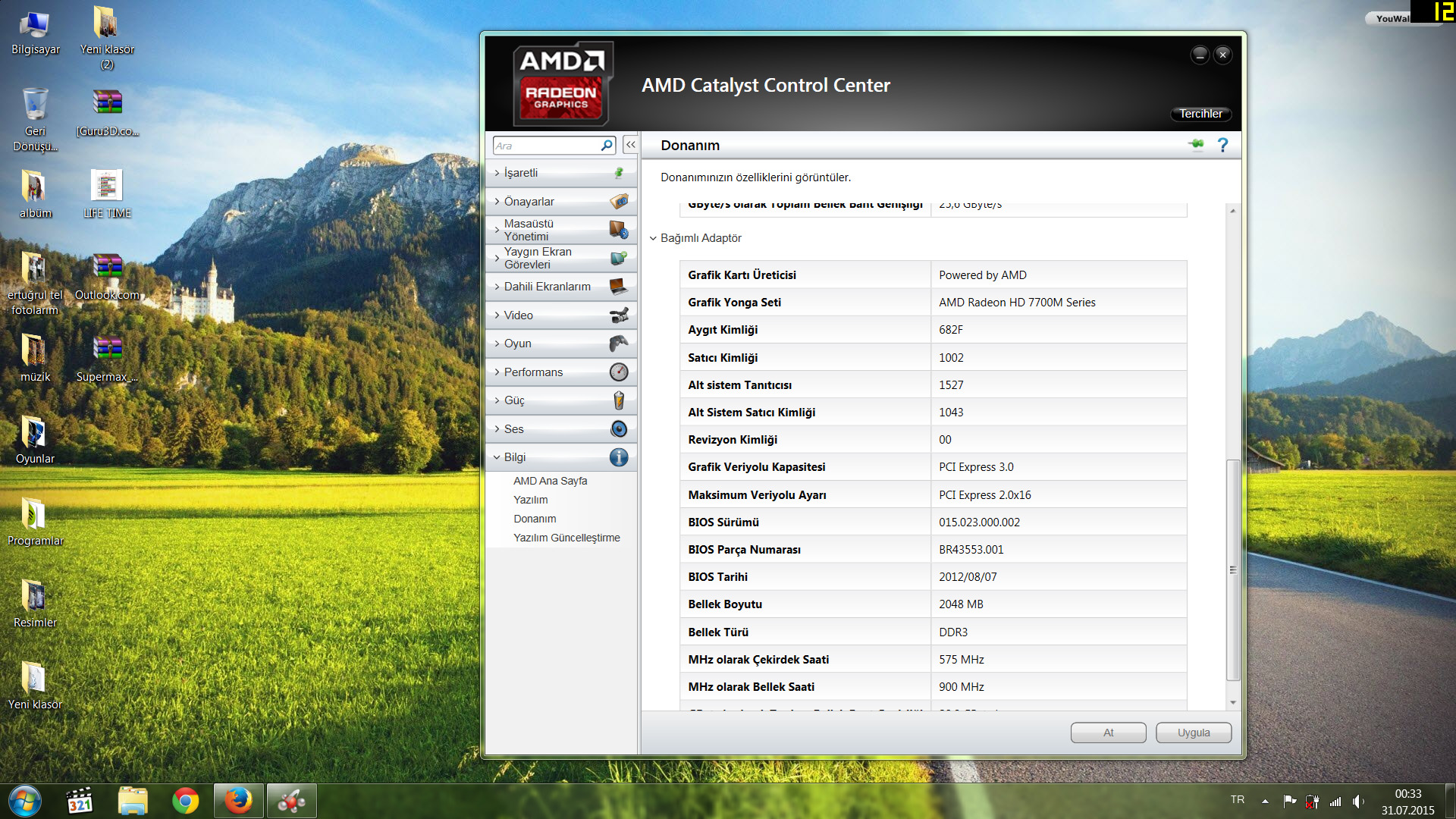Click the vertical scrollbar thumb
This screenshot has height=819, width=1456.
click(x=1233, y=570)
